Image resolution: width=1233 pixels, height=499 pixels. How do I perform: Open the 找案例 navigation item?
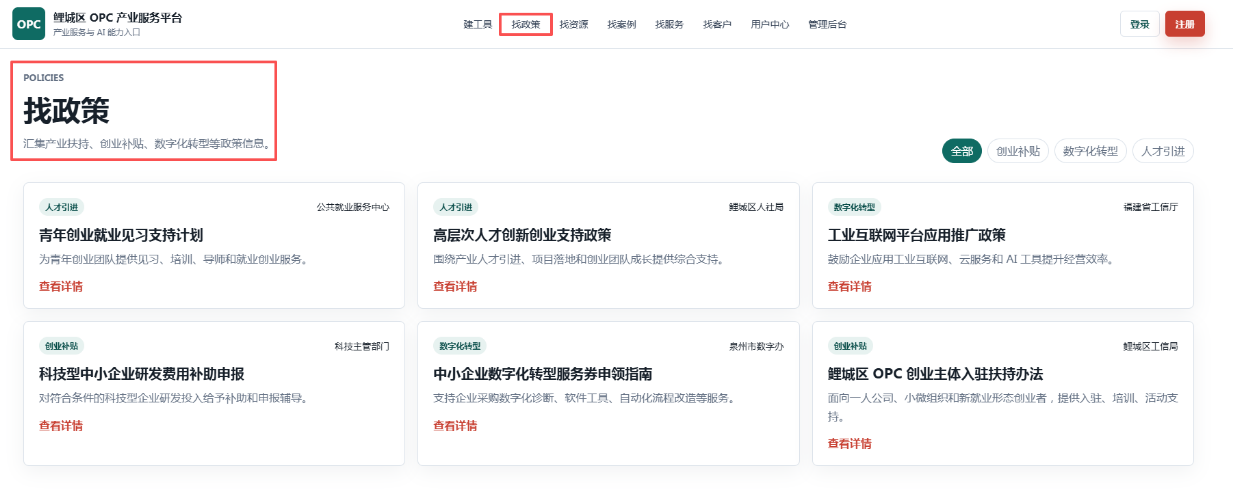point(622,24)
